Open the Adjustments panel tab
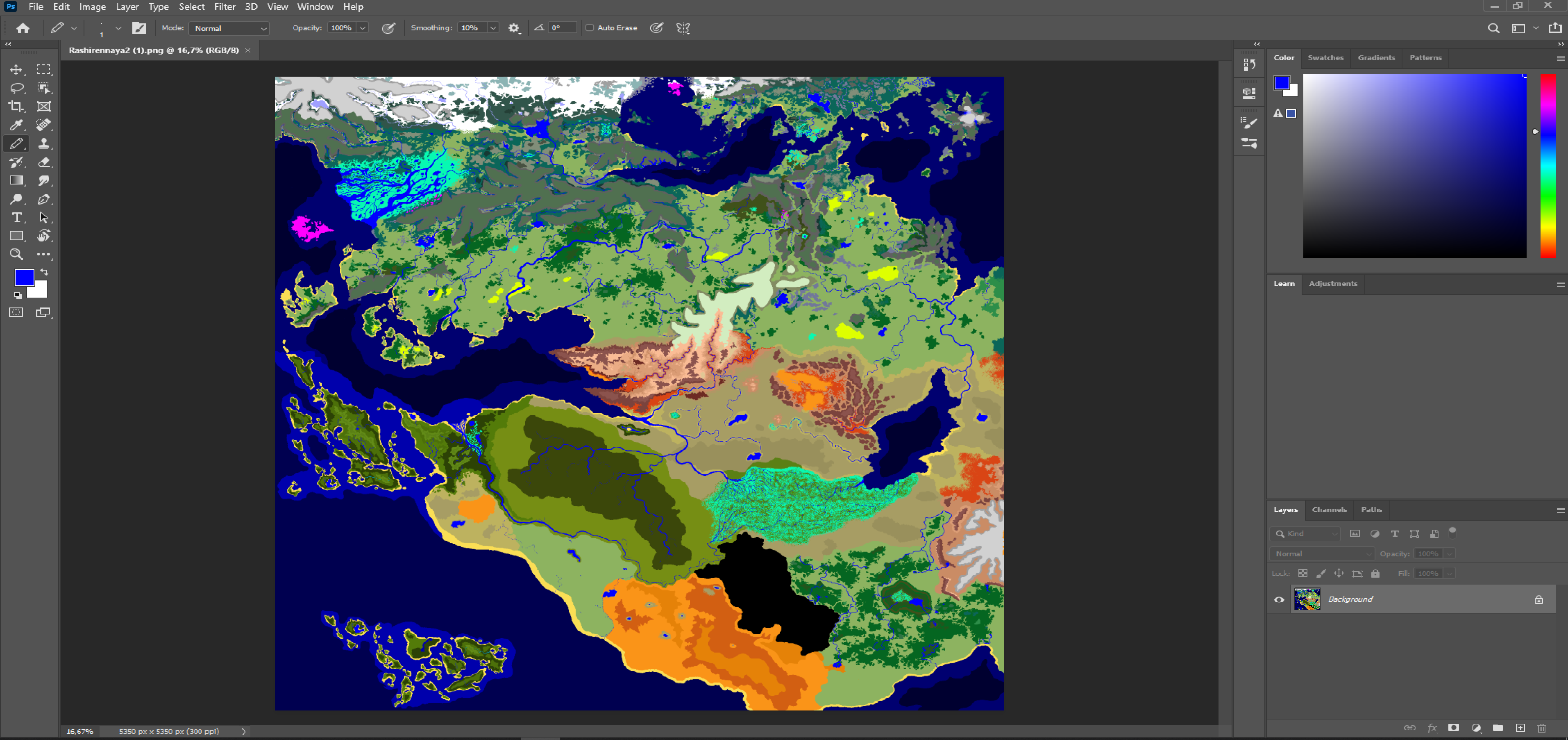 (x=1332, y=284)
